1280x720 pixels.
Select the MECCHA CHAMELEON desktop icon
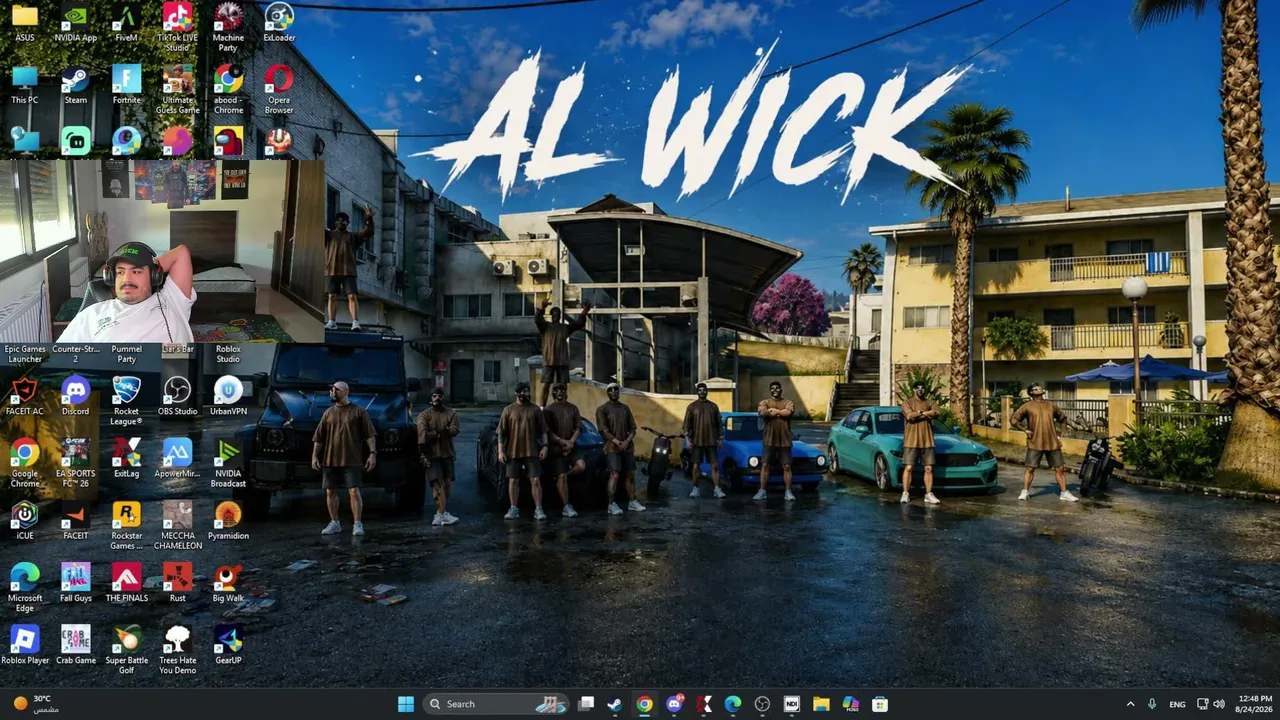click(177, 525)
